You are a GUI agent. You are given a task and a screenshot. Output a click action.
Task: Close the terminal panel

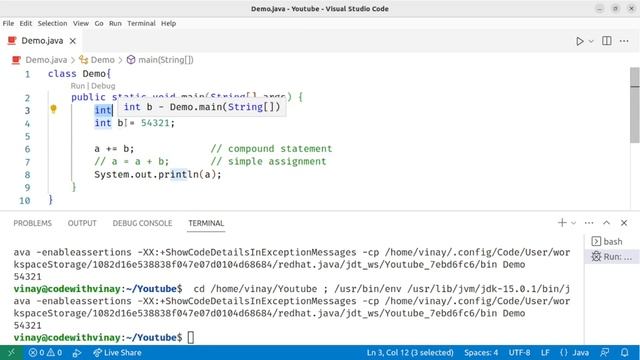tap(624, 223)
